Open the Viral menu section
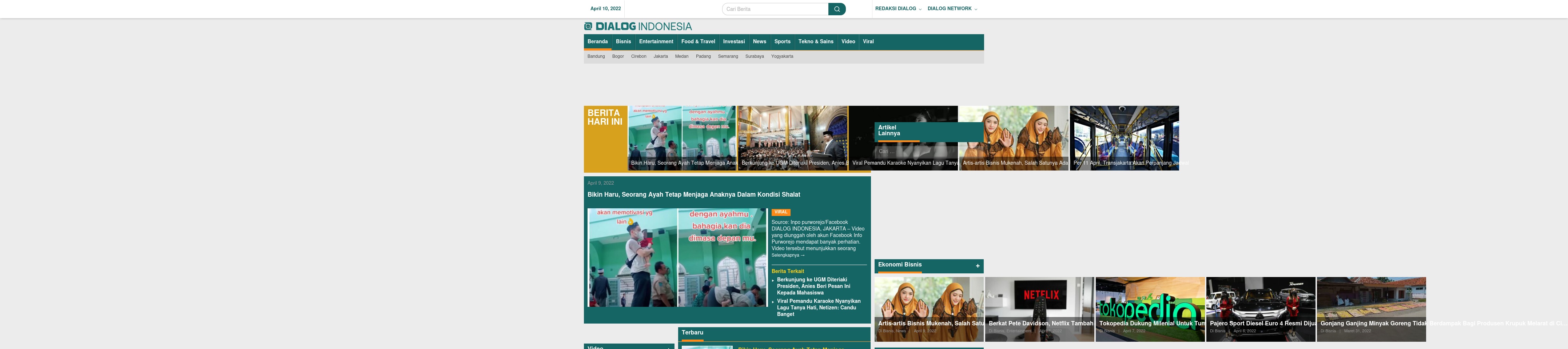This screenshot has height=349, width=1568. click(868, 42)
